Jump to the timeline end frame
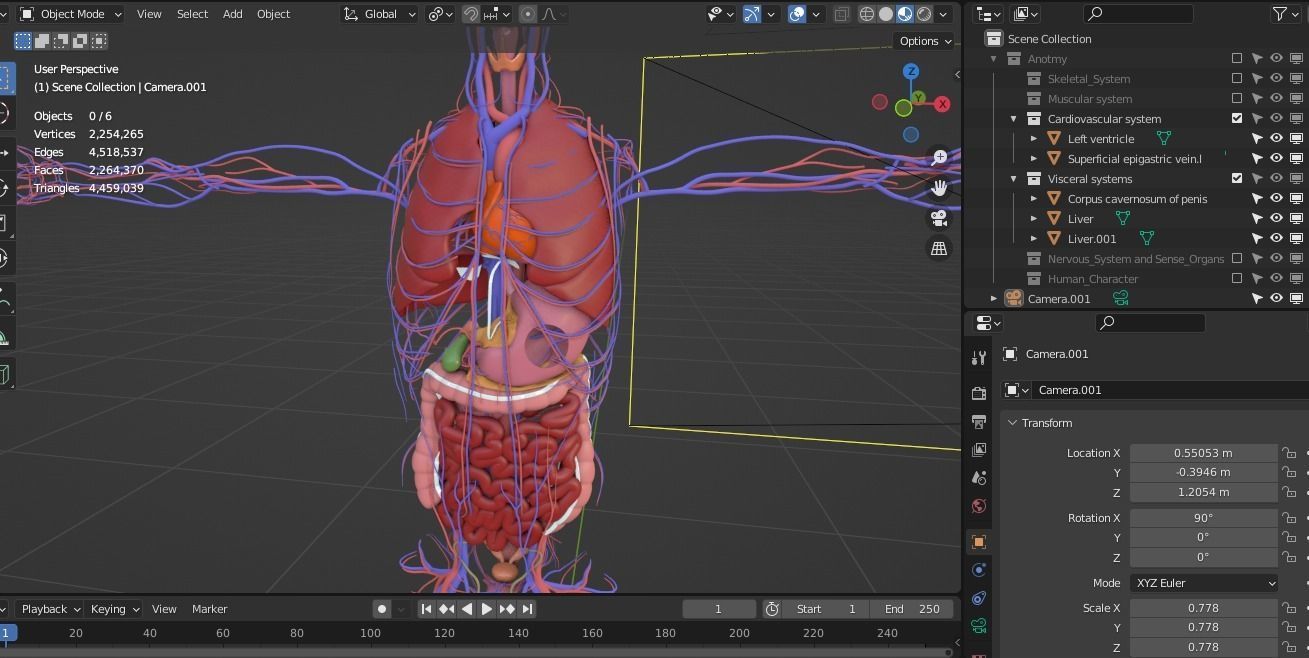The height and width of the screenshot is (658, 1309). pyautogui.click(x=527, y=608)
